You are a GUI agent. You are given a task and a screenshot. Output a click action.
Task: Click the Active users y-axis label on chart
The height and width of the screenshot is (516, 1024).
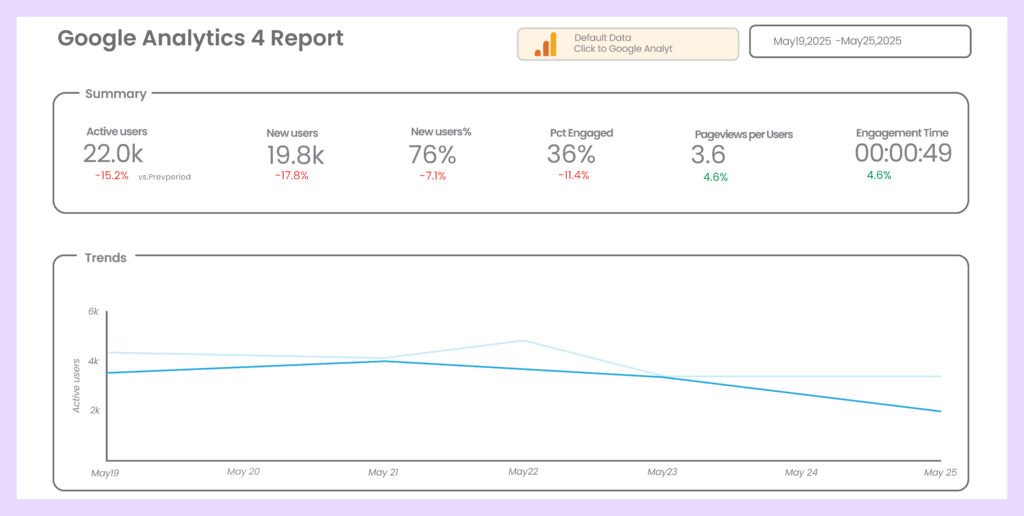(x=76, y=385)
